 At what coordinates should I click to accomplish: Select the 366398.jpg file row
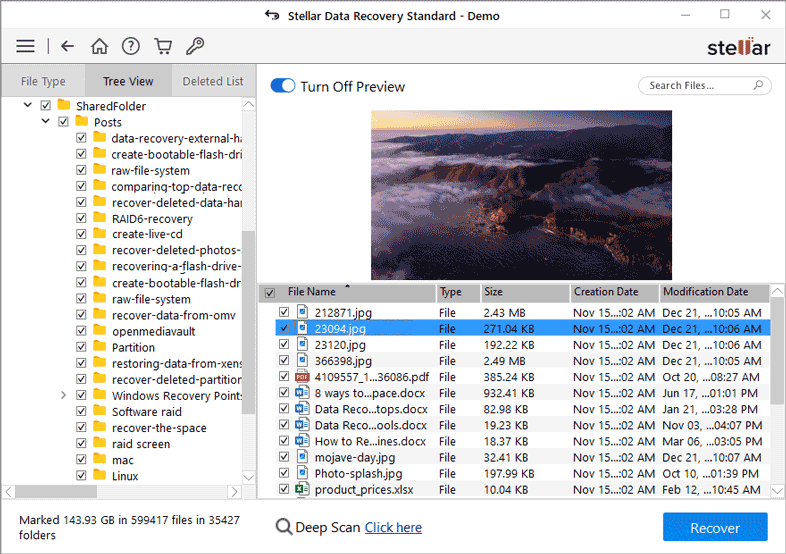(x=522, y=361)
